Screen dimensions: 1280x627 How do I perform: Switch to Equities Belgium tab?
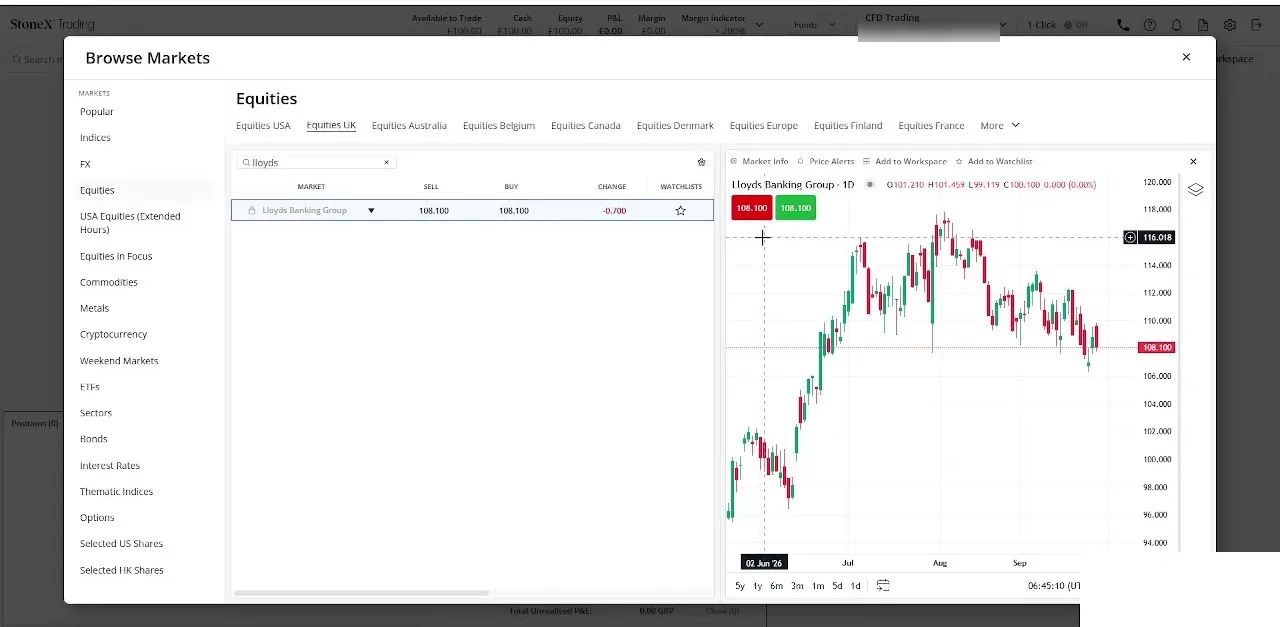[x=499, y=126]
